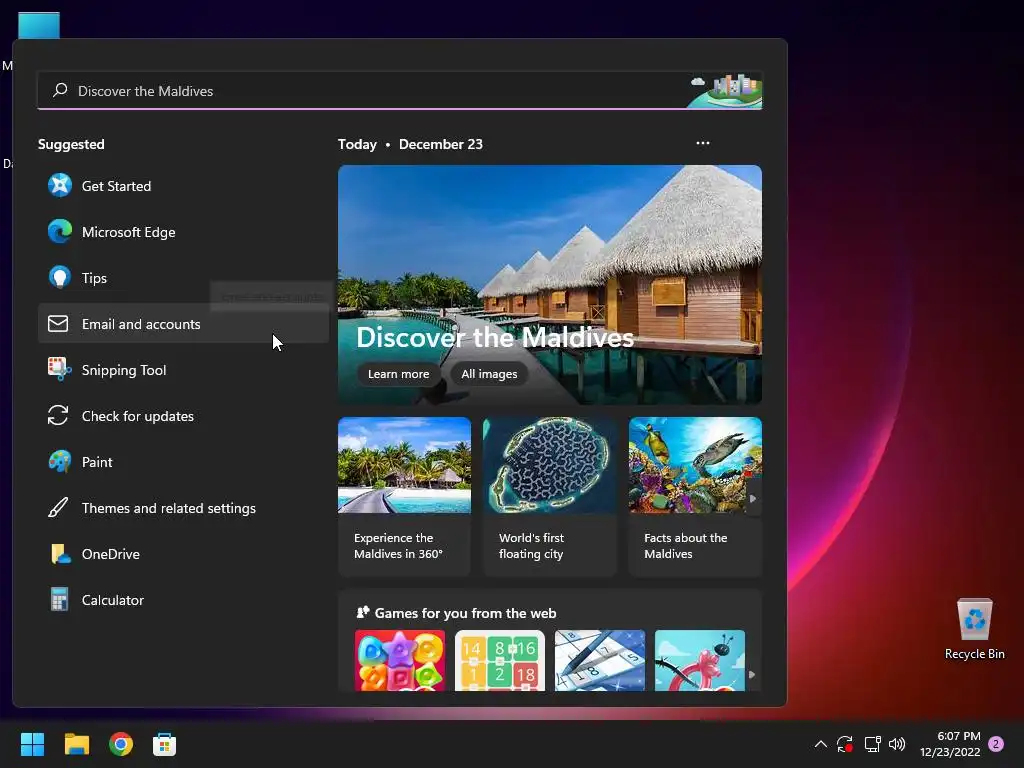Screen dimensions: 1024x768
Task: Show hidden tray icons chevron
Action: (x=821, y=744)
